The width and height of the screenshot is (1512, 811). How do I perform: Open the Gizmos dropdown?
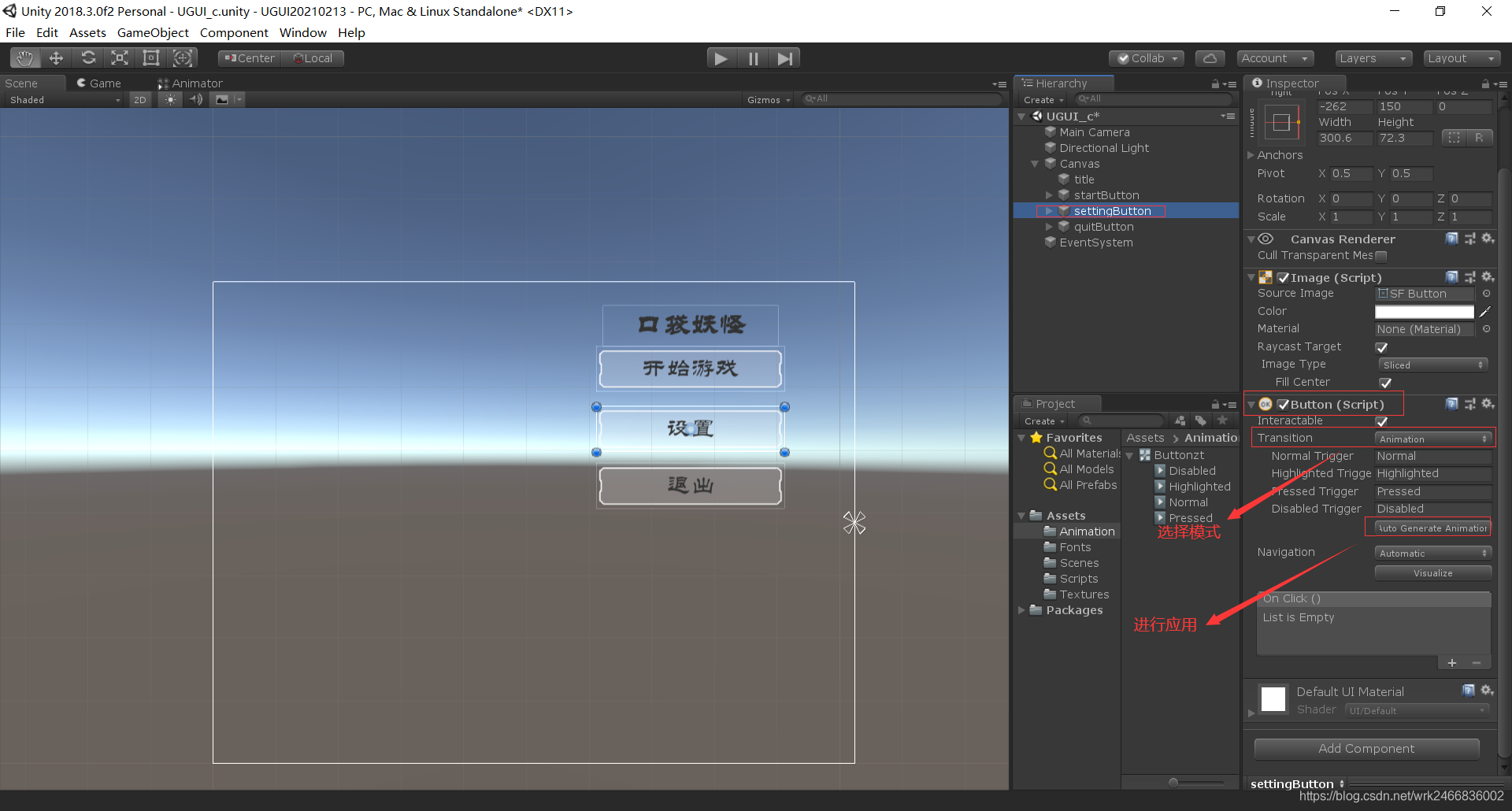tap(769, 100)
